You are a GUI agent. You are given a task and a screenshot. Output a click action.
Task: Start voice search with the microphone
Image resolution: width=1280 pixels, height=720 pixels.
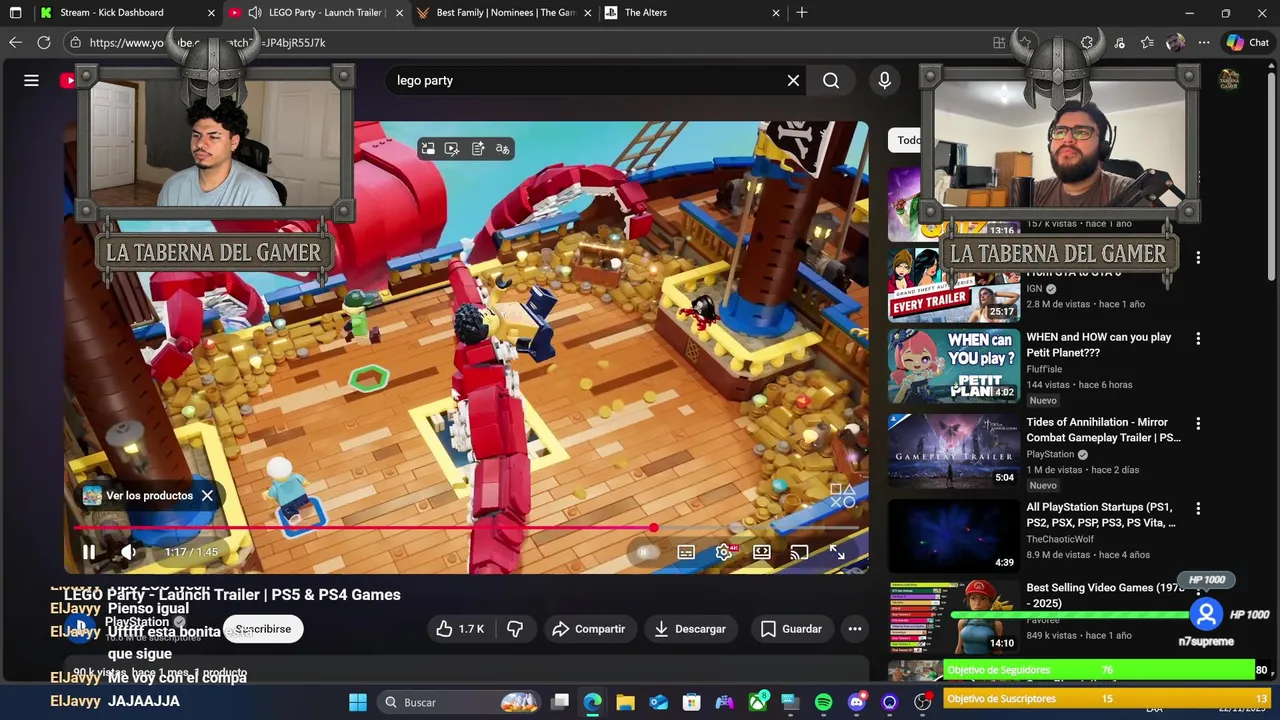click(x=884, y=81)
